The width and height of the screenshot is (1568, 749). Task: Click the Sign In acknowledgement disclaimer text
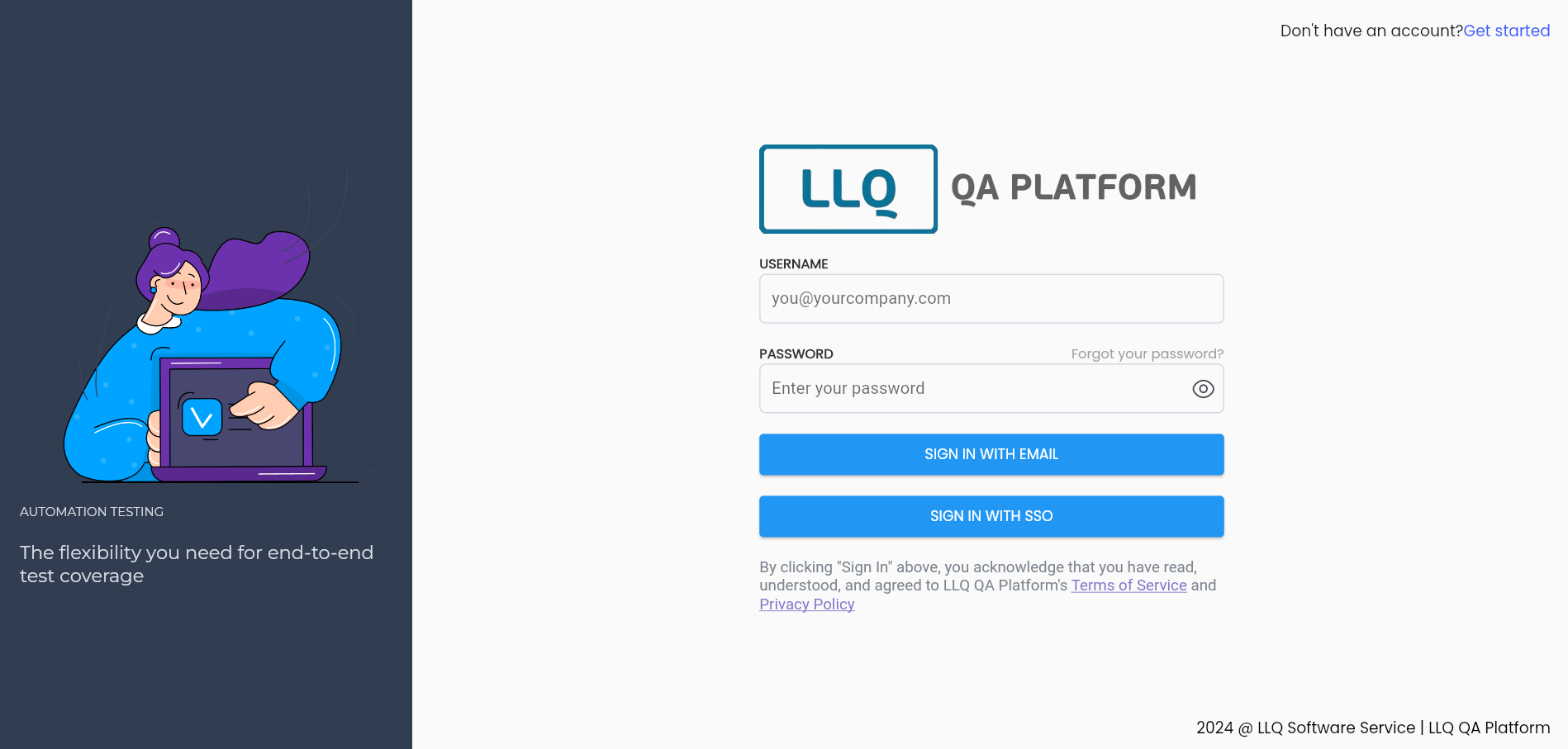click(988, 585)
